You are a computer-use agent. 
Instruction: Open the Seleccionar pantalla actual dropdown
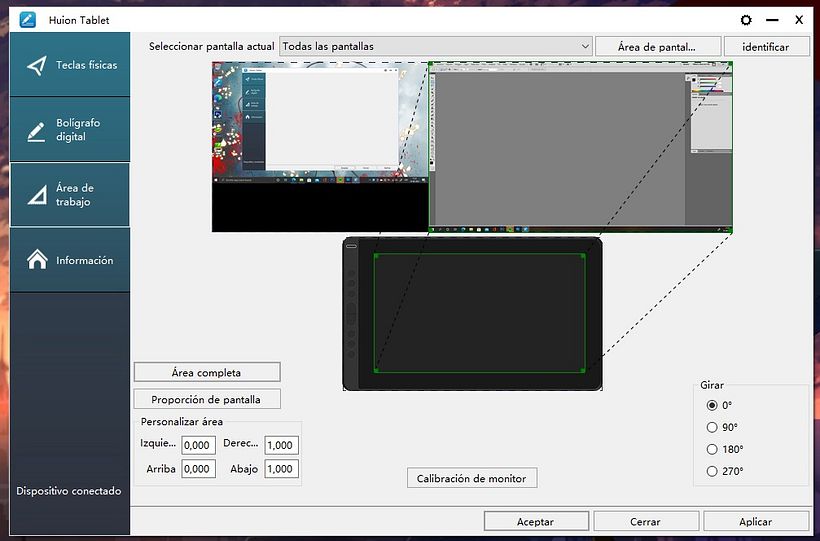[x=436, y=46]
